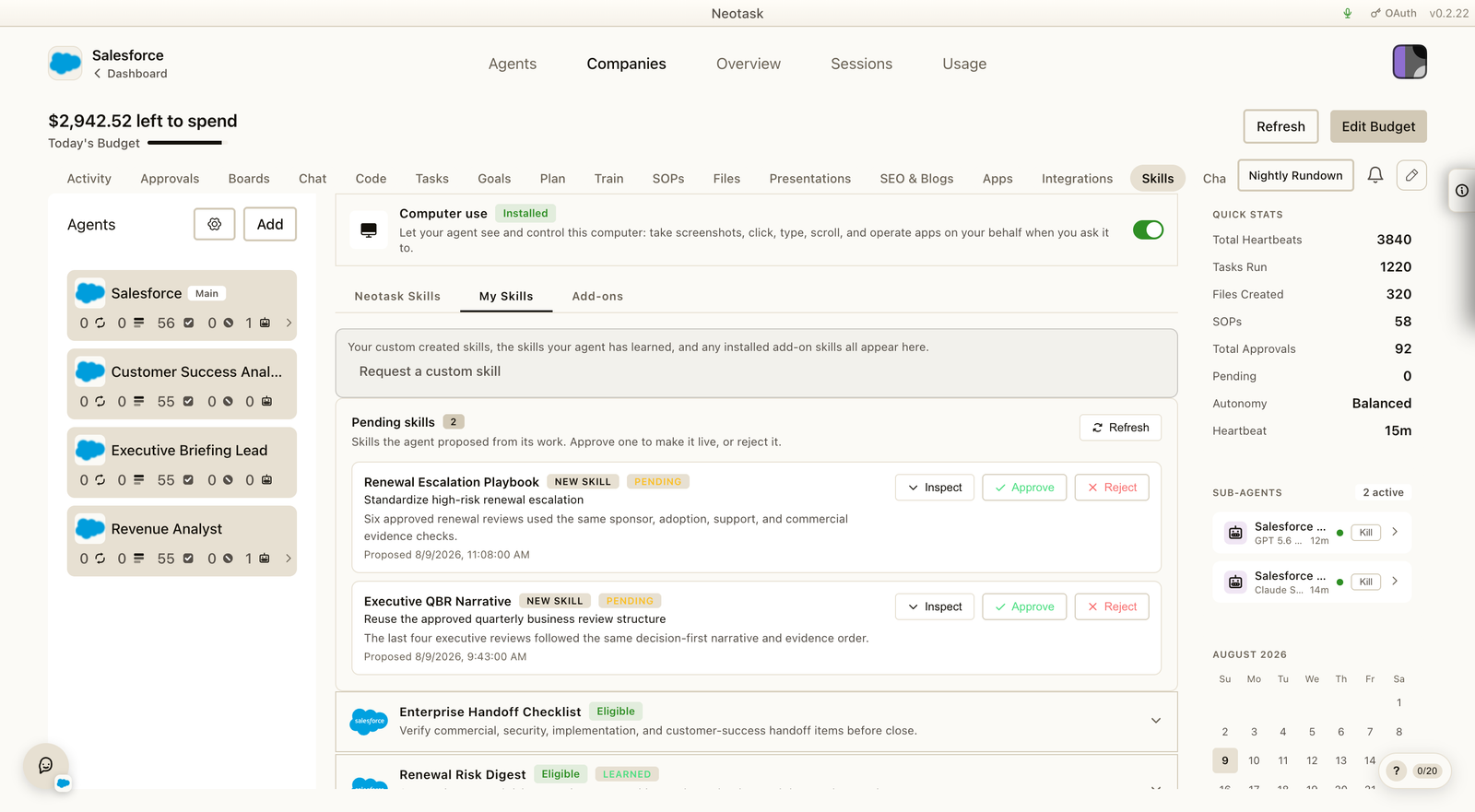Open the notifications bell icon
Image resolution: width=1475 pixels, height=812 pixels.
[x=1375, y=175]
